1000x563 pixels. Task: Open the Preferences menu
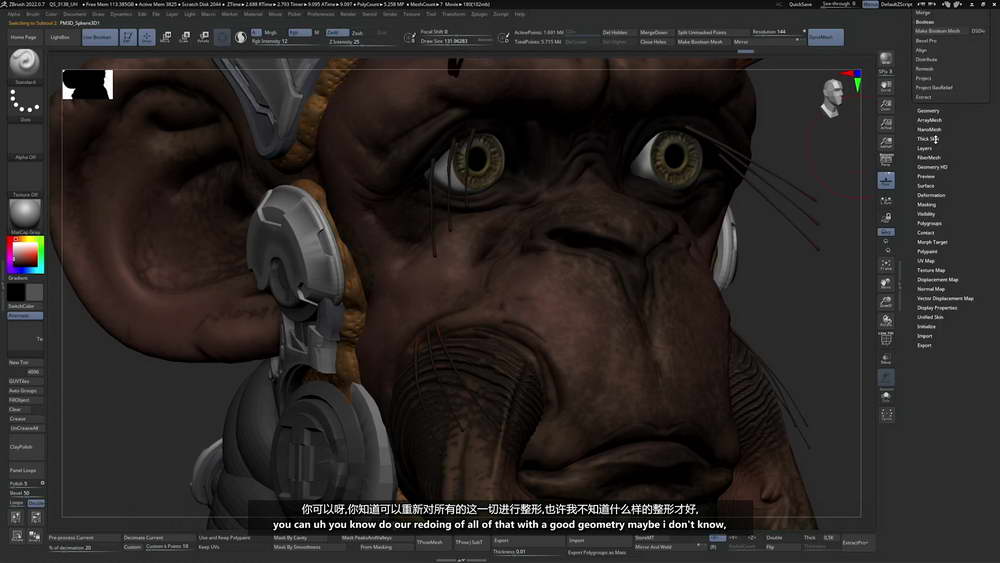click(321, 14)
